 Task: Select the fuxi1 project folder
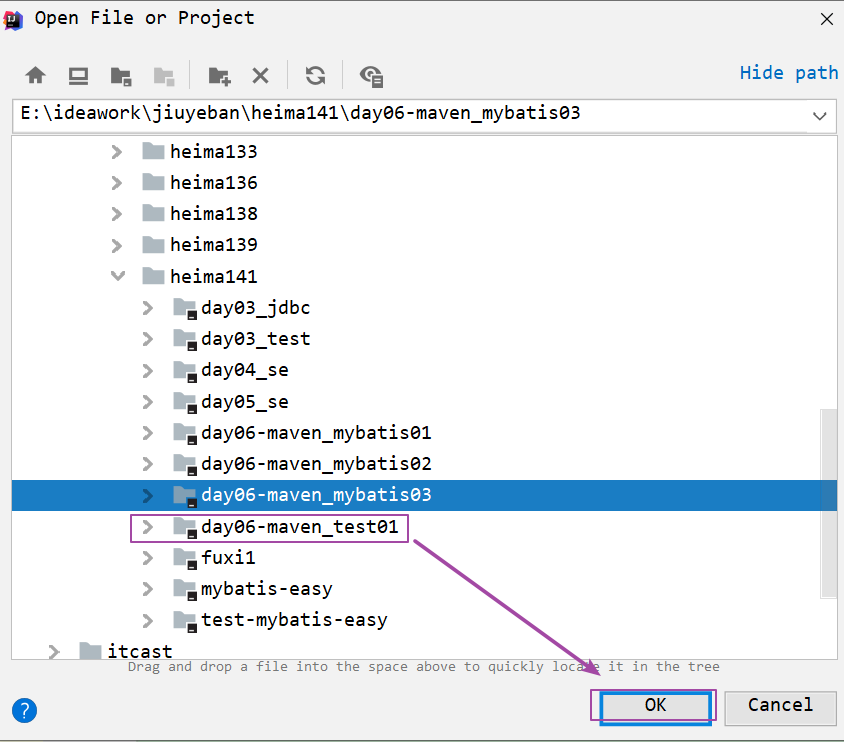(x=228, y=557)
